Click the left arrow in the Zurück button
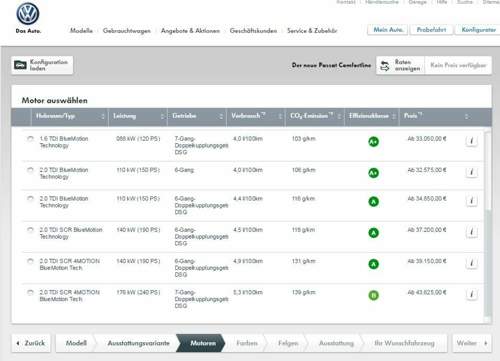 coord(18,343)
